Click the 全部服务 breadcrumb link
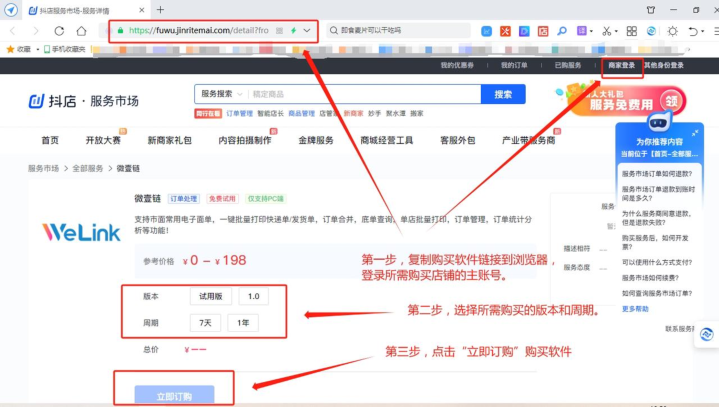719x407 pixels. pos(88,168)
